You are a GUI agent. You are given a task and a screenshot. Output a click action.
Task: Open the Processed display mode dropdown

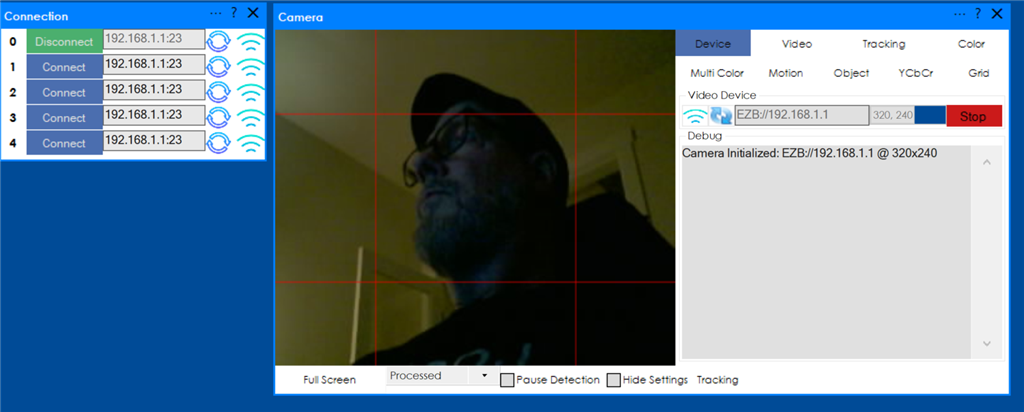click(439, 376)
